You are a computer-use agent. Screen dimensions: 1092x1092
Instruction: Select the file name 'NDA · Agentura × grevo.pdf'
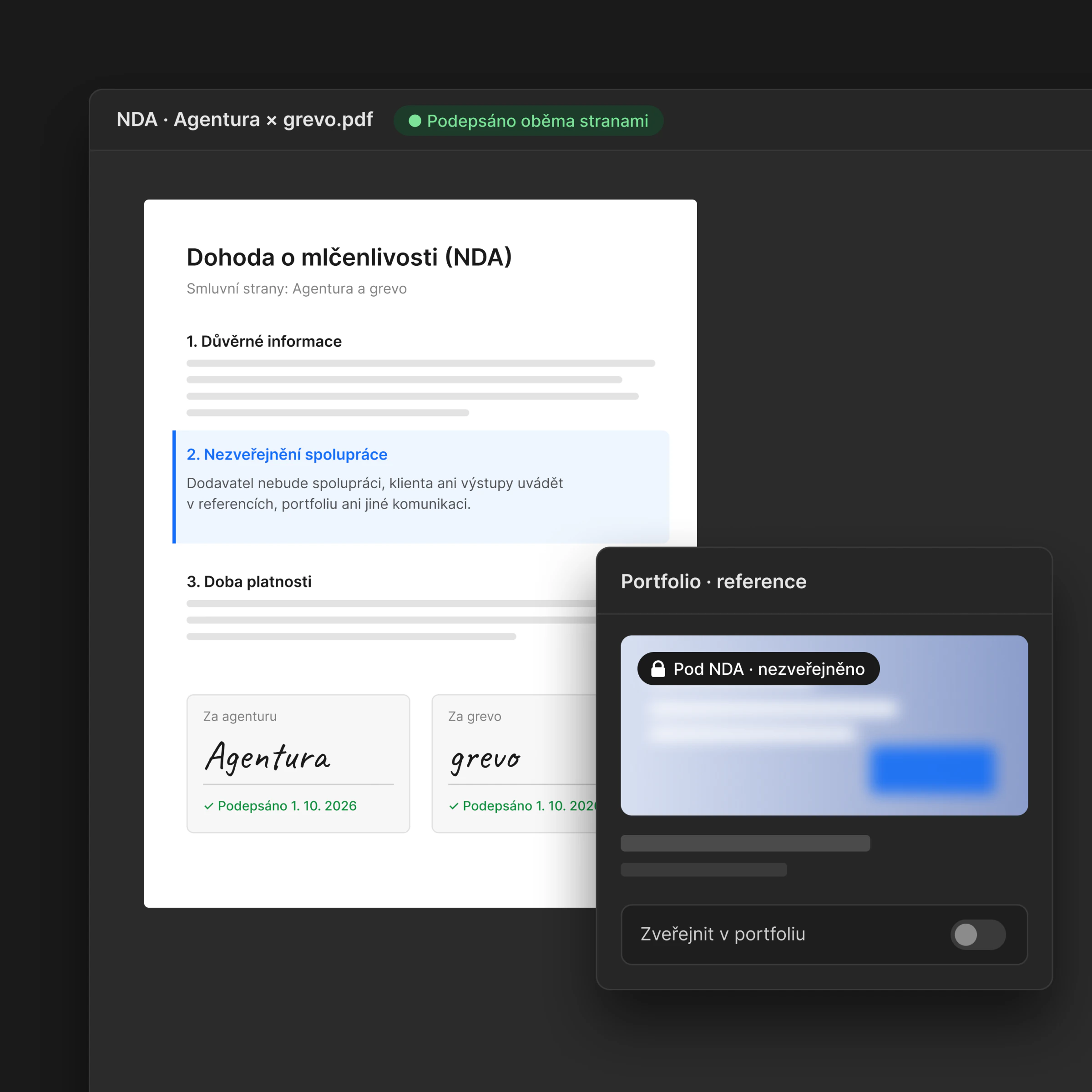(x=245, y=120)
